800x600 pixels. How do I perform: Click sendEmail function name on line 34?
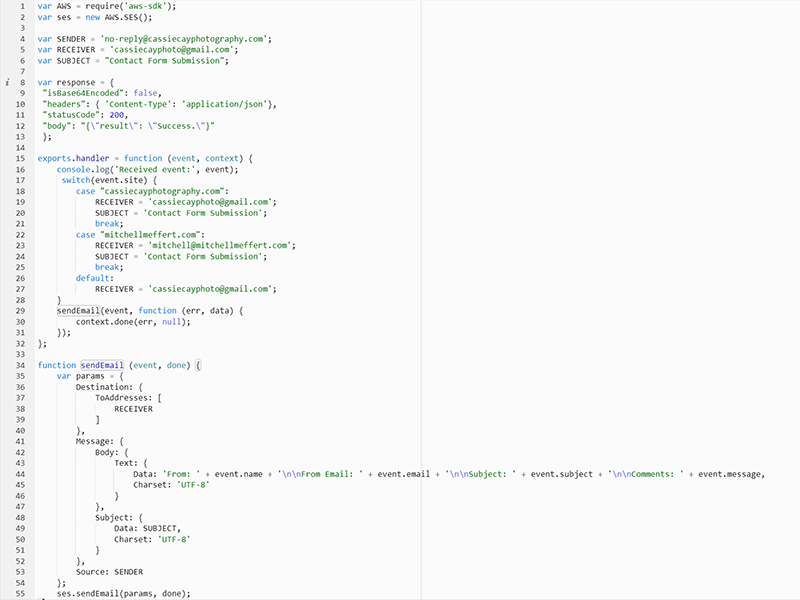[102, 365]
